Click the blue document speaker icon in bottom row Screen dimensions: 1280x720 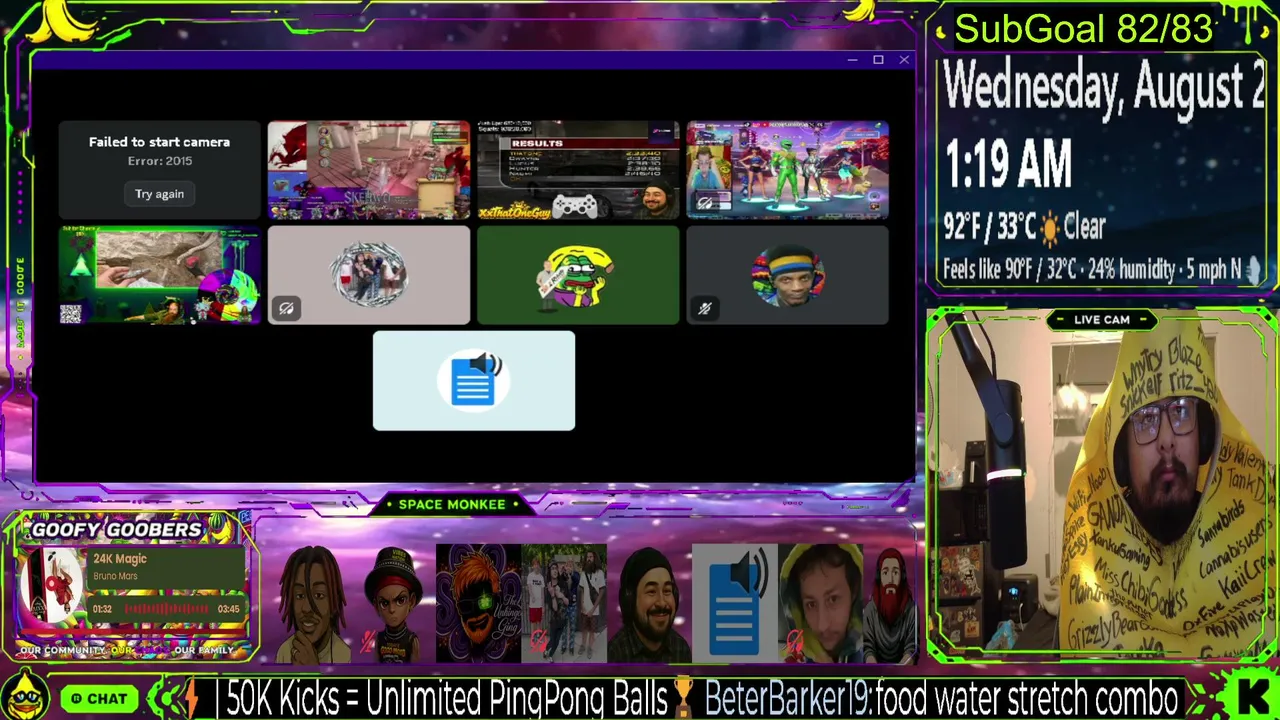[735, 604]
